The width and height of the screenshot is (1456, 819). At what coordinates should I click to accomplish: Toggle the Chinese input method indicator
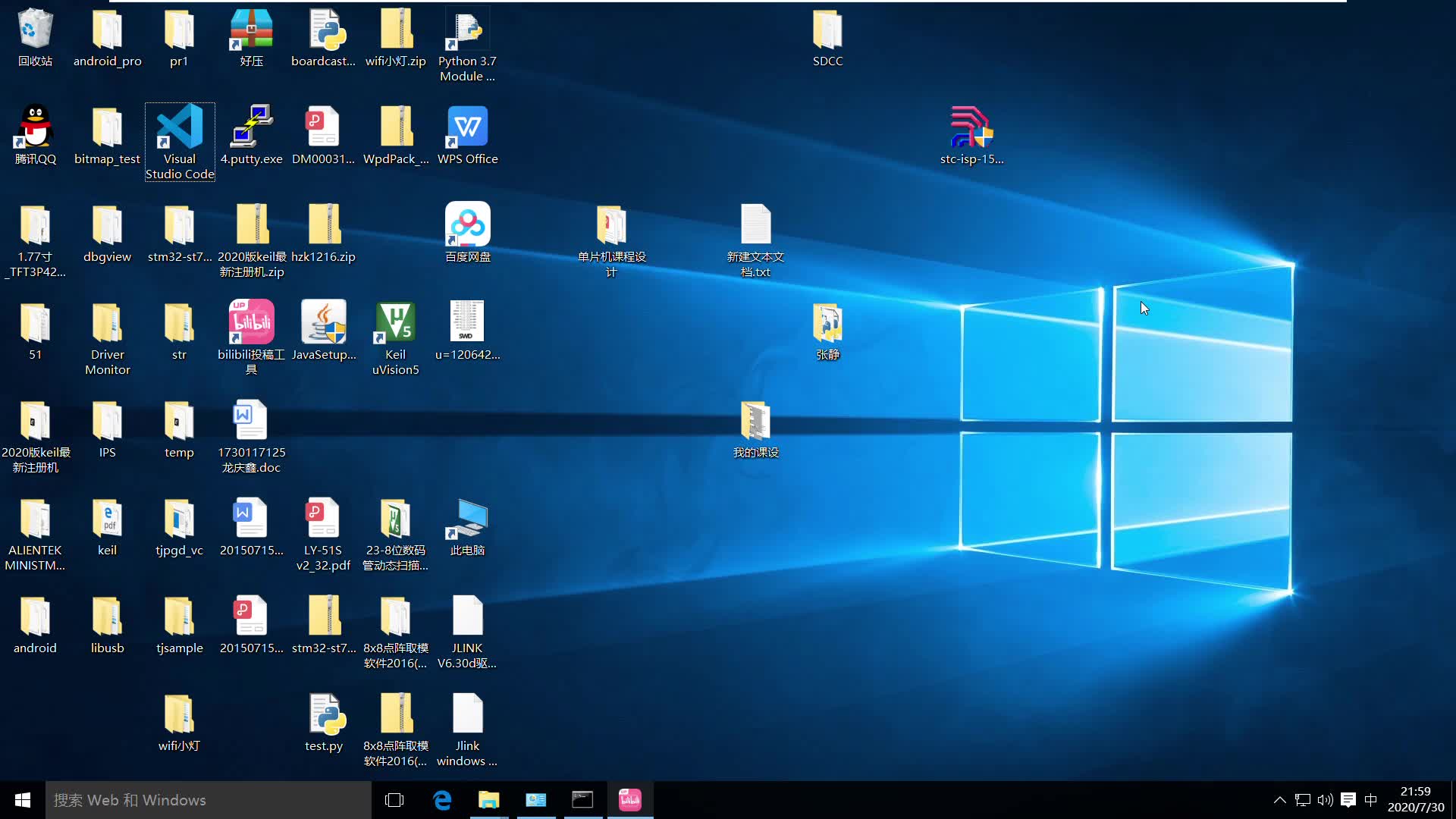pyautogui.click(x=1370, y=800)
